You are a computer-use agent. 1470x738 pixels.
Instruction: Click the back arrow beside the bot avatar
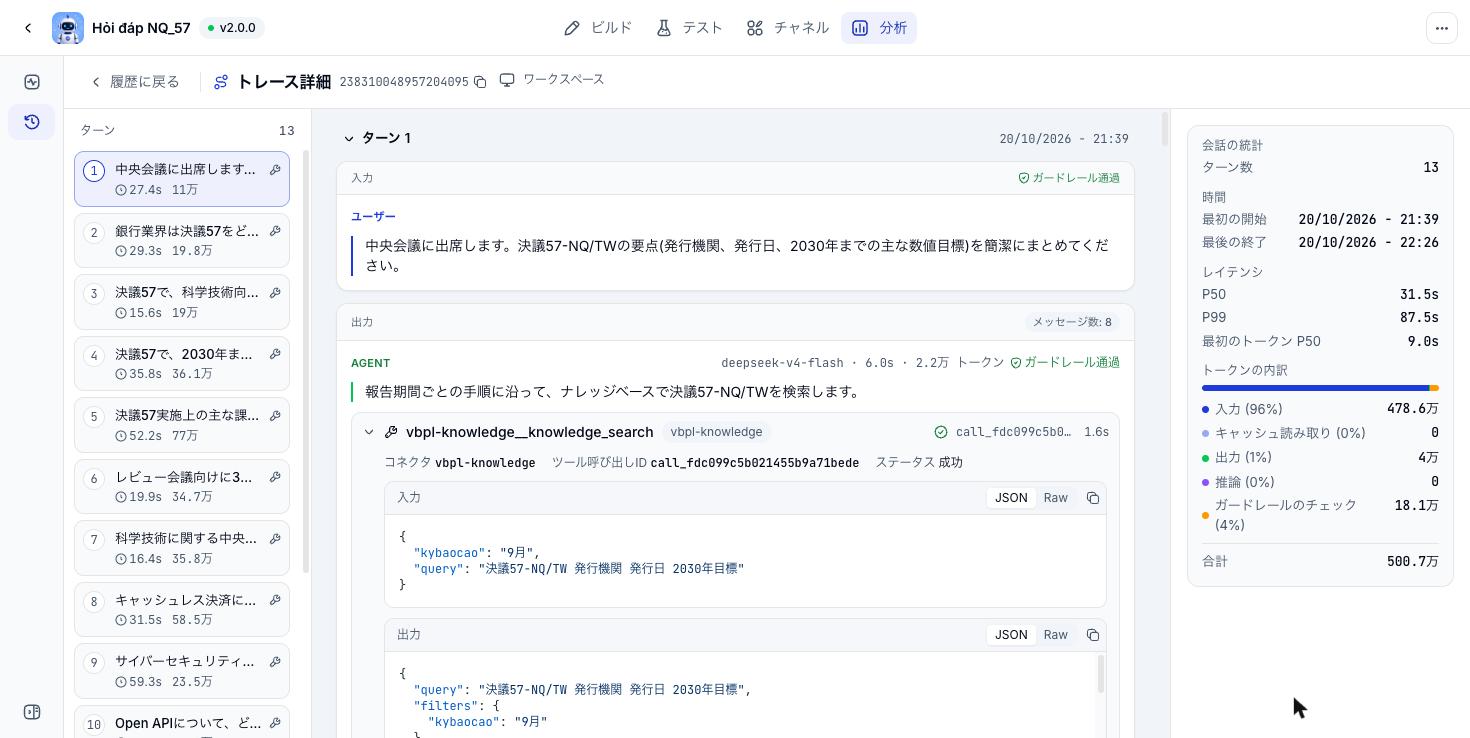28,28
